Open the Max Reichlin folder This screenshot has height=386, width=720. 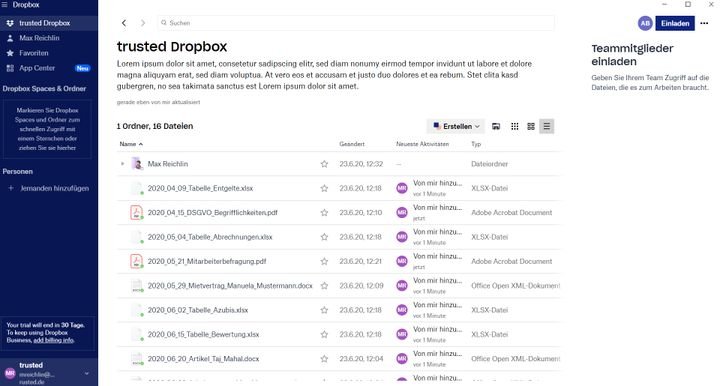[x=168, y=164]
